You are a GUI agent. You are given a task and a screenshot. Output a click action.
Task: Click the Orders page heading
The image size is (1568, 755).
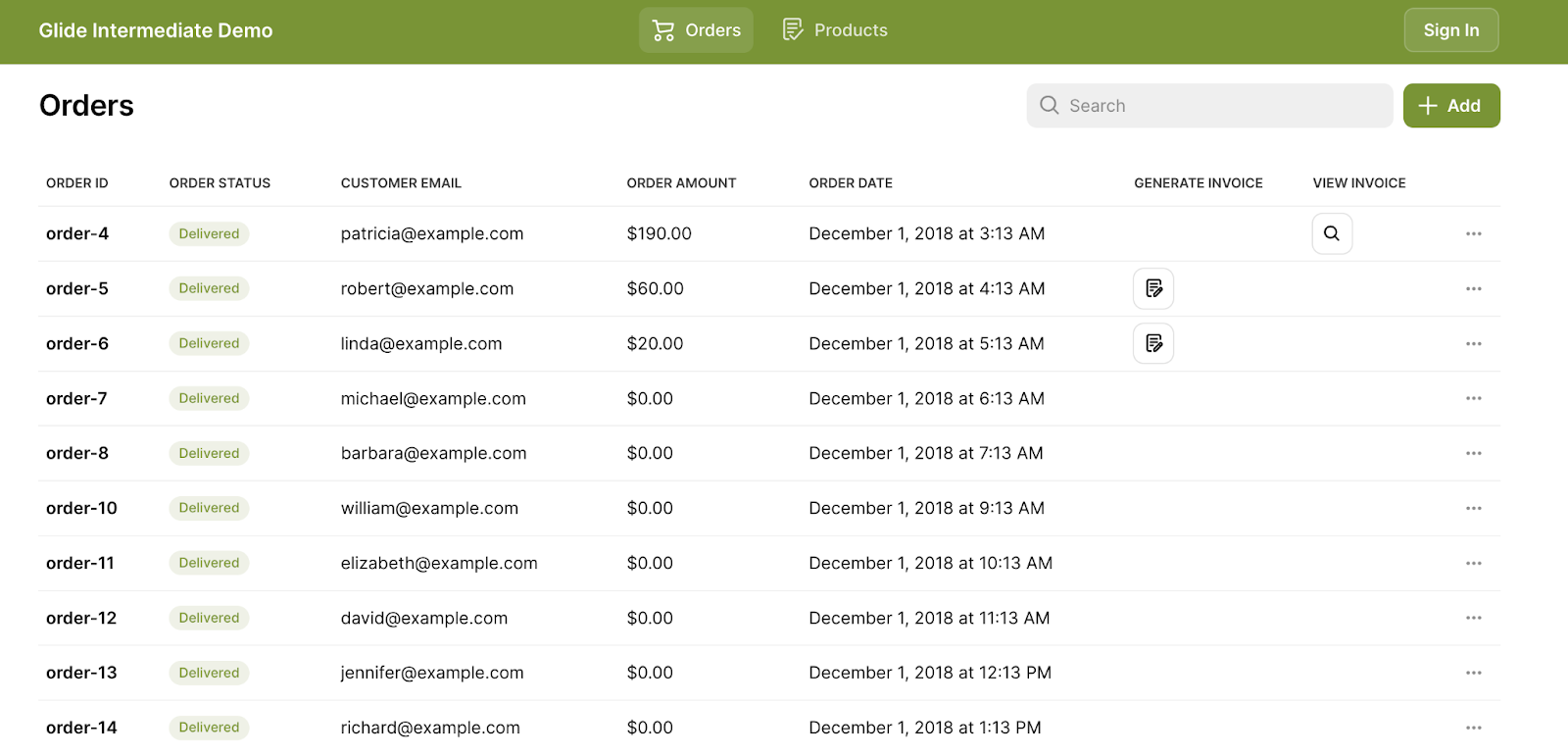point(86,106)
